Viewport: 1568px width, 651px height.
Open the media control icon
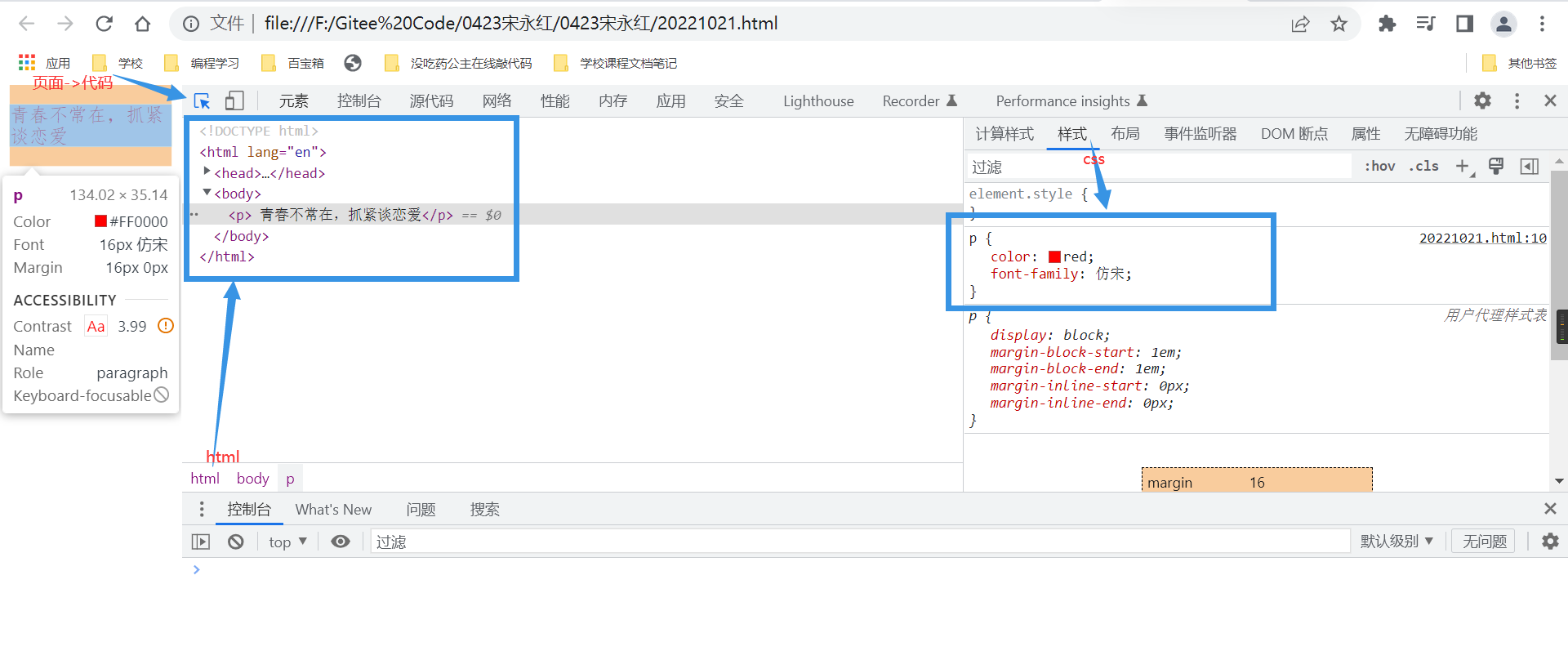(x=1426, y=24)
